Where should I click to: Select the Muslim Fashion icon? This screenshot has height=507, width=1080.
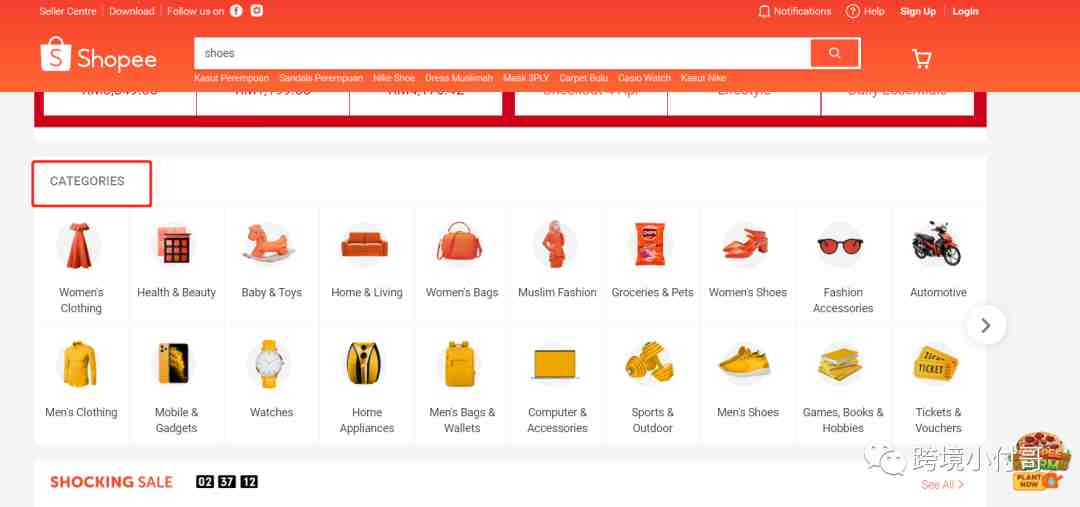[555, 245]
